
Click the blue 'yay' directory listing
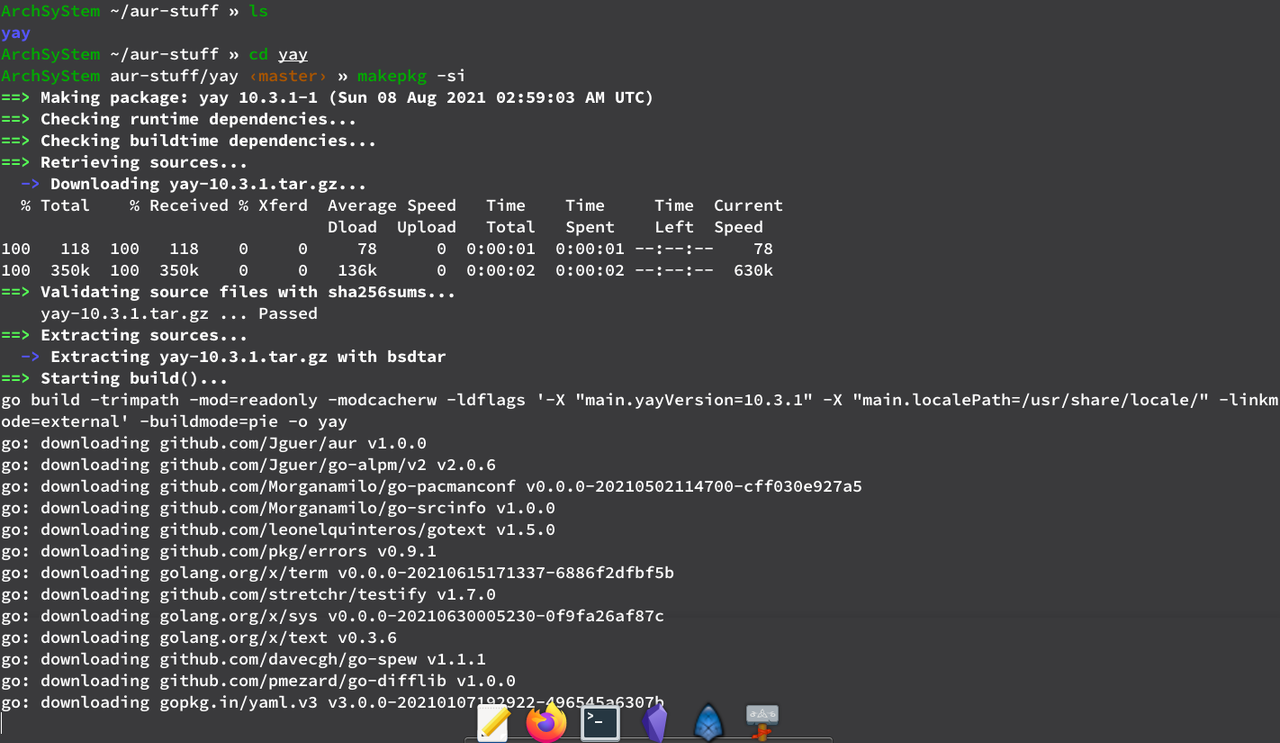16,33
